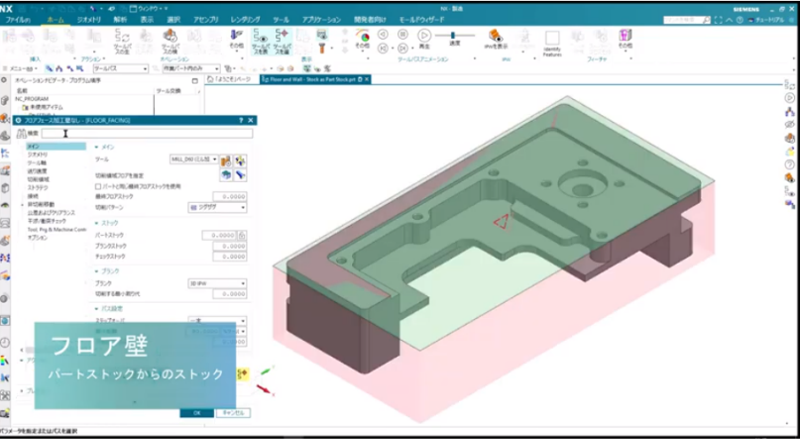Click the Blank Stock 0.0000 field
Image resolution: width=800 pixels, height=439 pixels.
click(x=230, y=246)
